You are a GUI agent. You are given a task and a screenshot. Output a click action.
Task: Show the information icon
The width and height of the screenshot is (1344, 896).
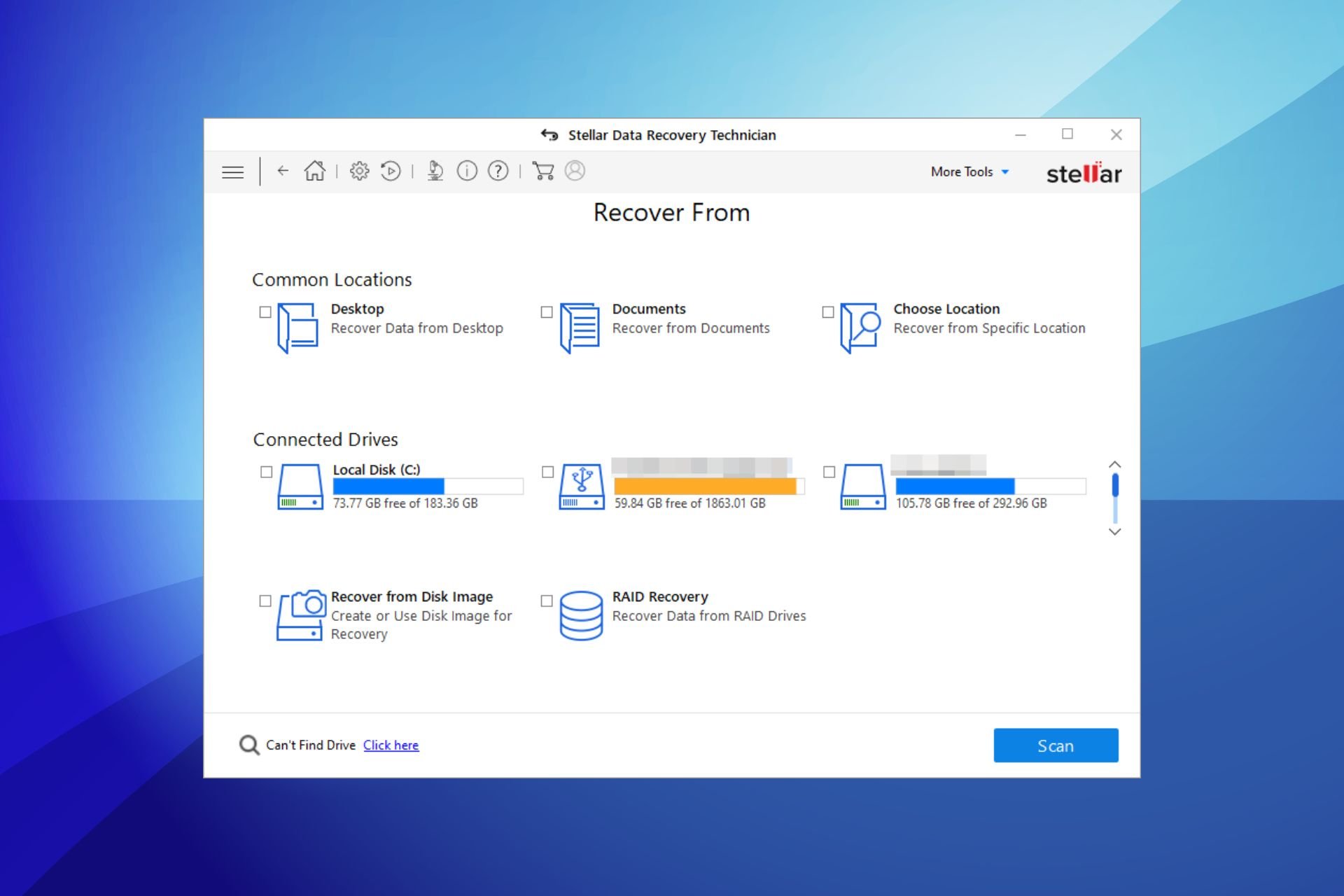coord(467,171)
